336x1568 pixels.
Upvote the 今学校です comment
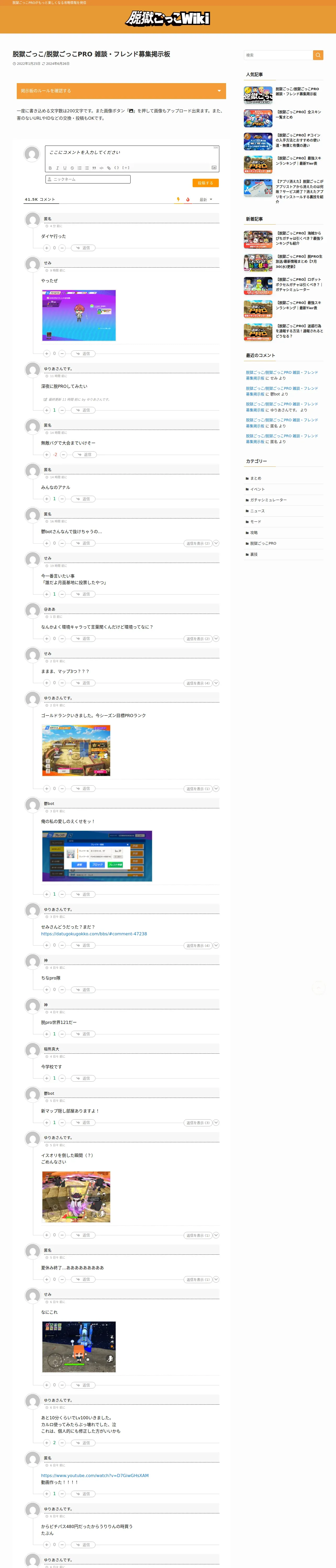tap(46, 1079)
